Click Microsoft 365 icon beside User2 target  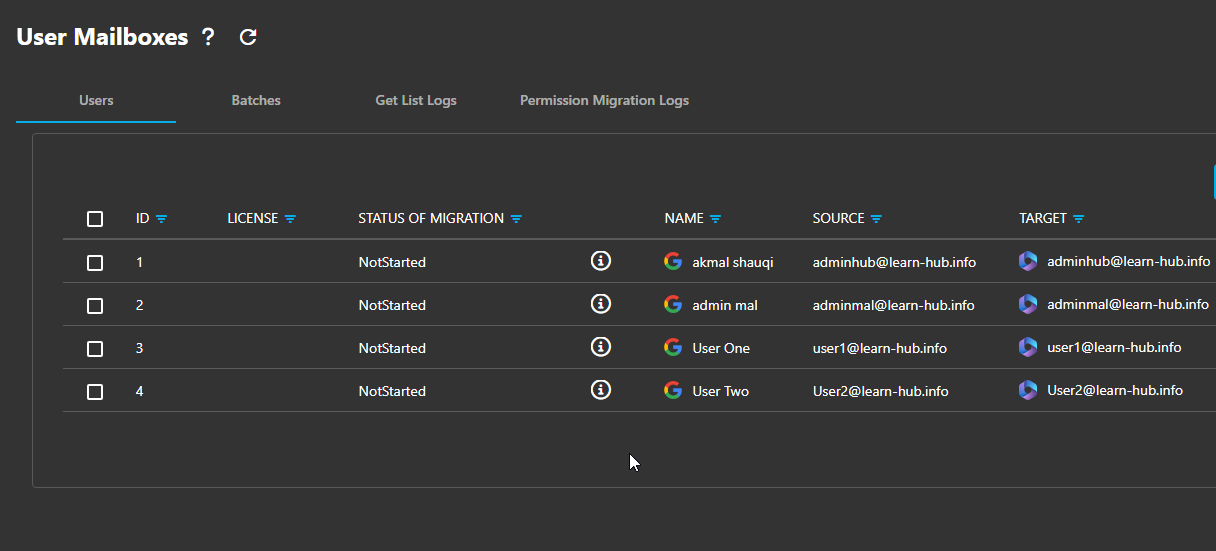pos(1028,390)
